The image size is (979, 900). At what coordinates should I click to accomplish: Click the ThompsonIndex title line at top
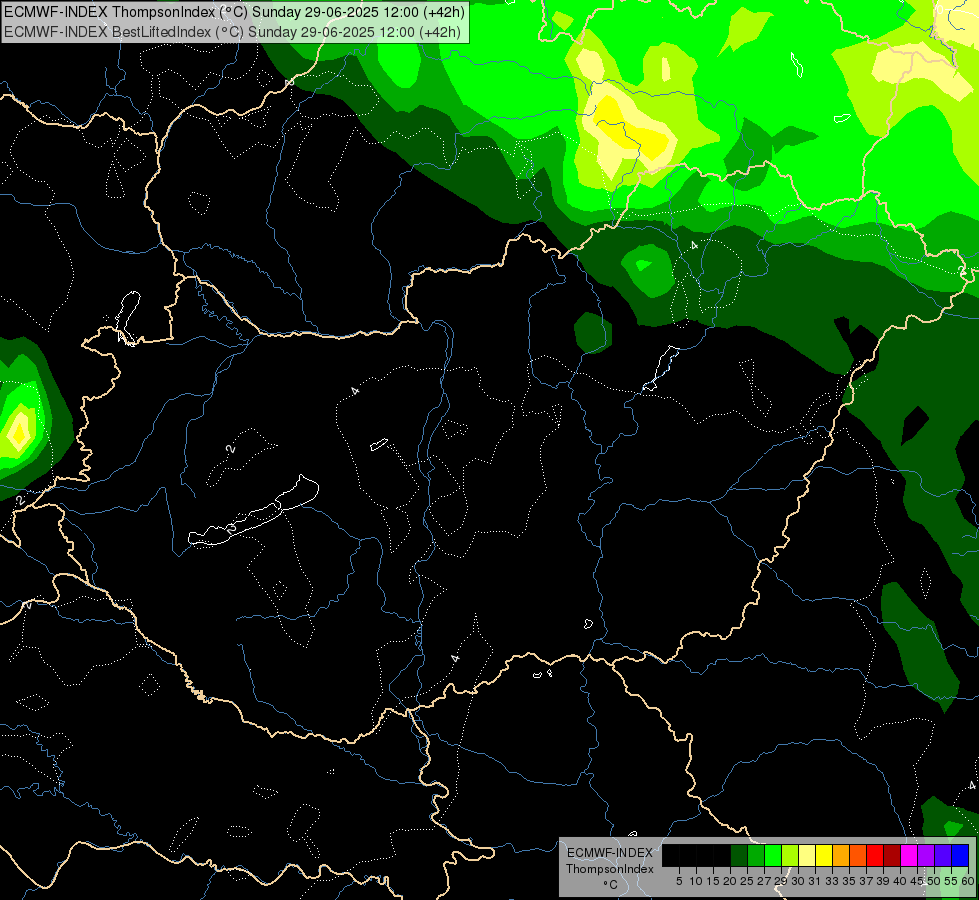234,12
